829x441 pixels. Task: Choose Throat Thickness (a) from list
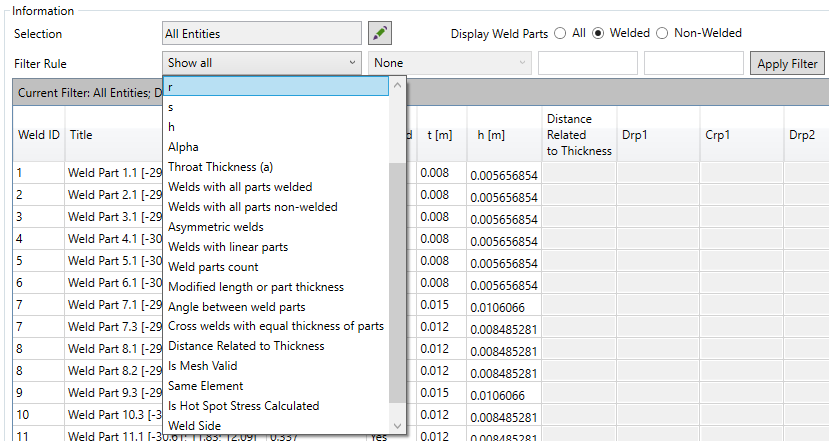(220, 167)
